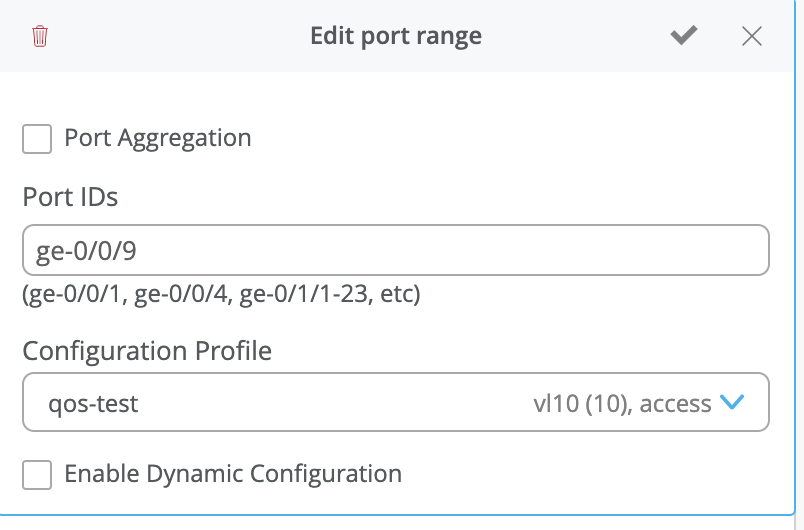This screenshot has width=804, height=530.
Task: Click blank space inside the profile selector
Action: coord(330,404)
